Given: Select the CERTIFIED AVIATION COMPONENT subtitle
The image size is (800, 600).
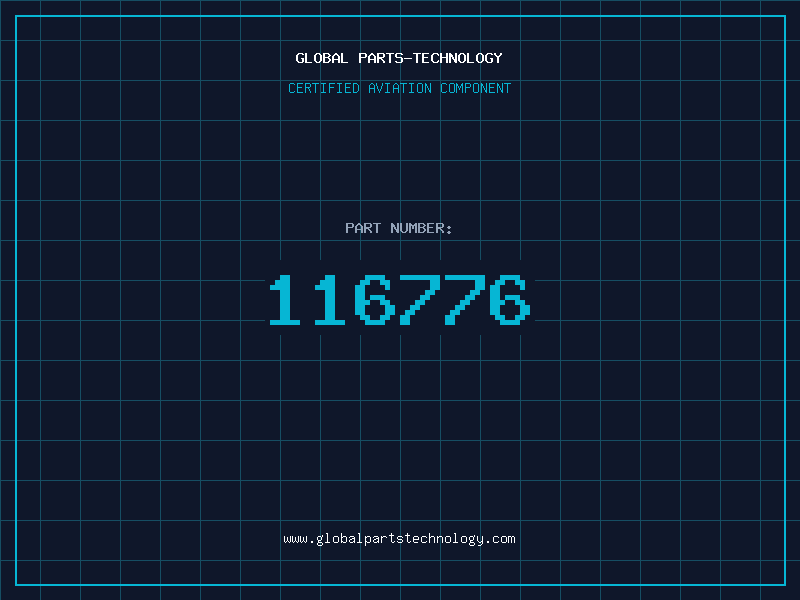Looking at the screenshot, I should coord(399,88).
